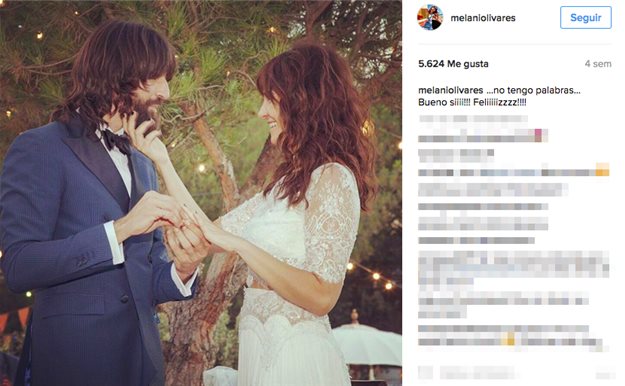Screen dimensions: 625x386
Task: View who liked via 5.624 Me gusta
Action: (x=453, y=64)
